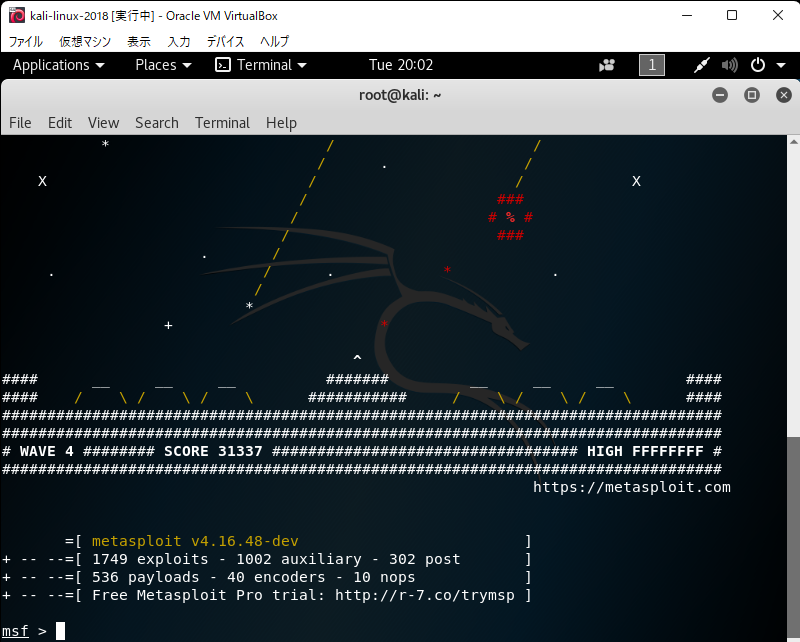Open the terminal Edit menu
The height and width of the screenshot is (642, 800).
60,123
